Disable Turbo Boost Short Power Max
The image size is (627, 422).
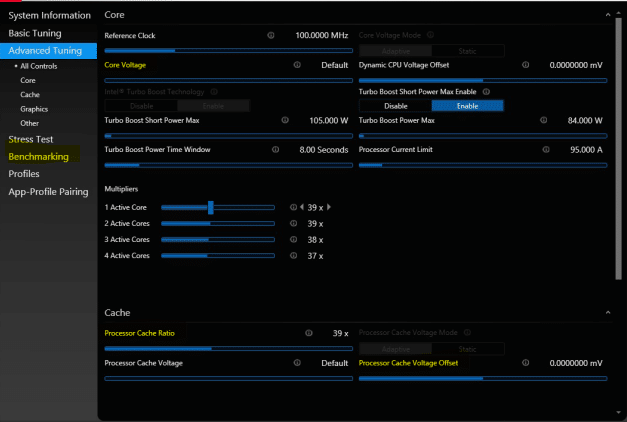396,105
